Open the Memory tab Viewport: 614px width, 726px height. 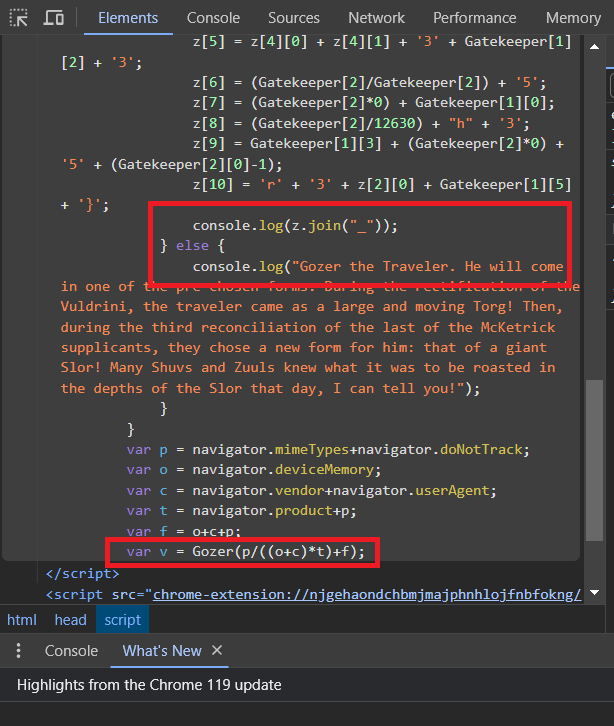click(573, 18)
